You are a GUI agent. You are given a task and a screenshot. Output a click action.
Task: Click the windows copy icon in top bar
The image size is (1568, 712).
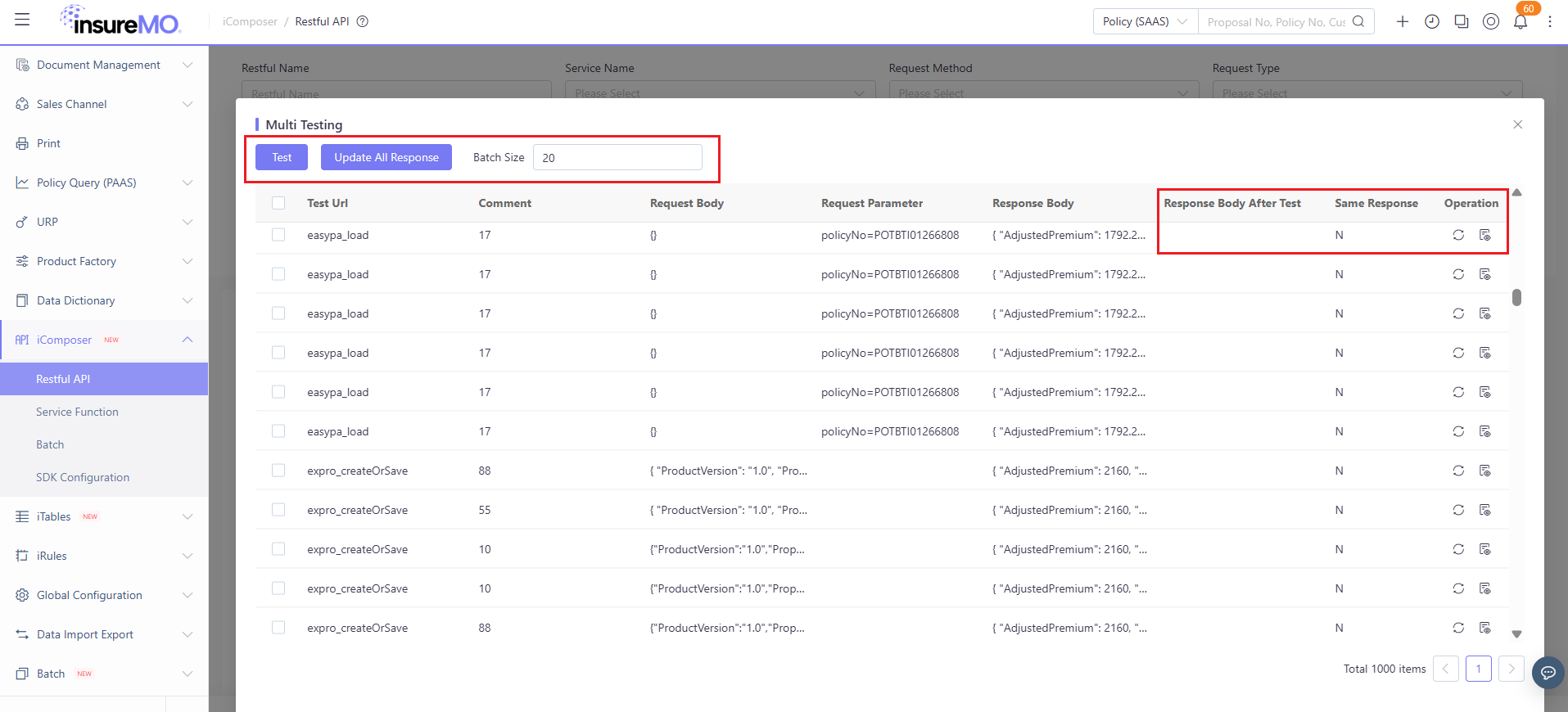click(x=1462, y=21)
